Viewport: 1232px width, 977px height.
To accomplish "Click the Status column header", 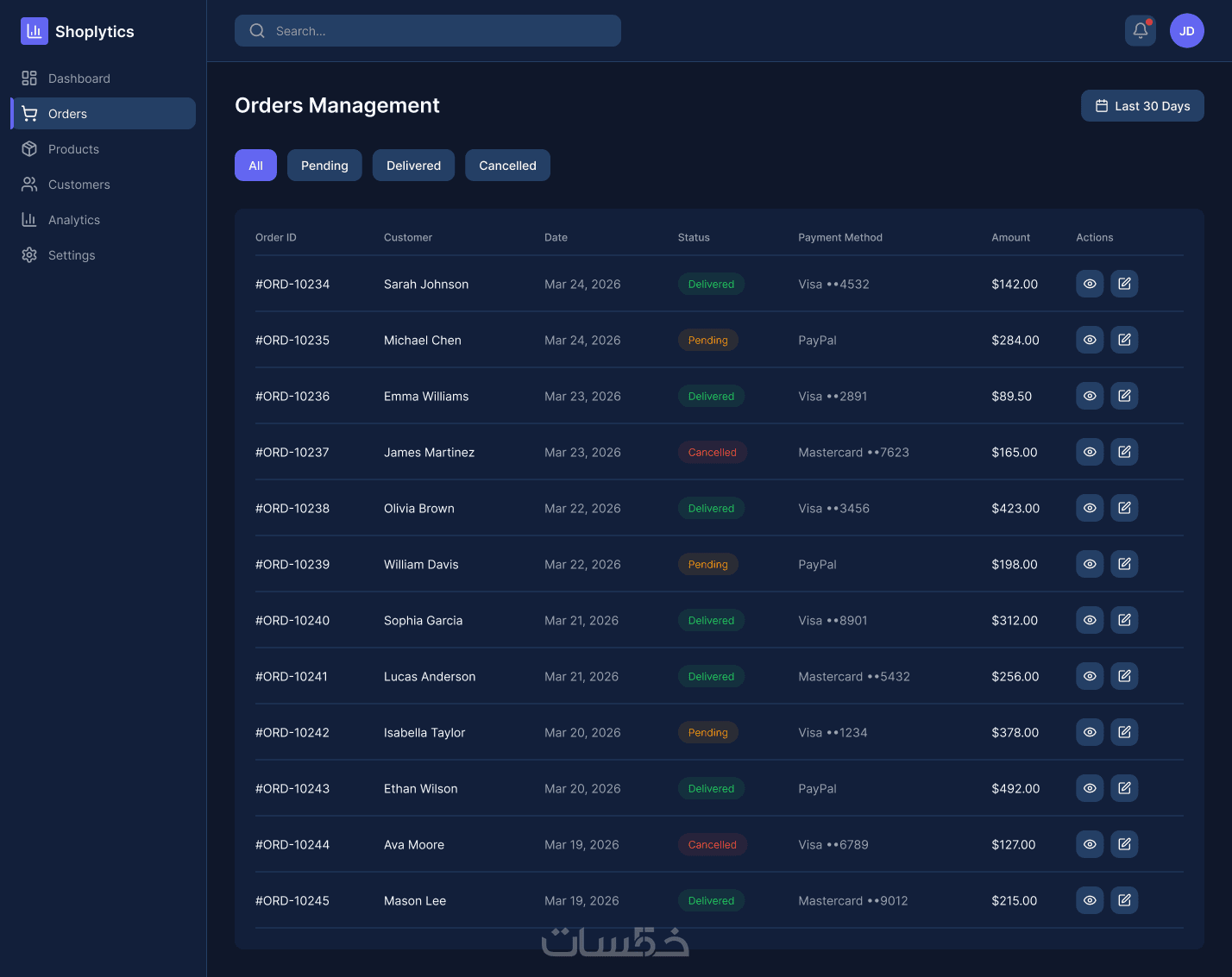I will [x=694, y=237].
